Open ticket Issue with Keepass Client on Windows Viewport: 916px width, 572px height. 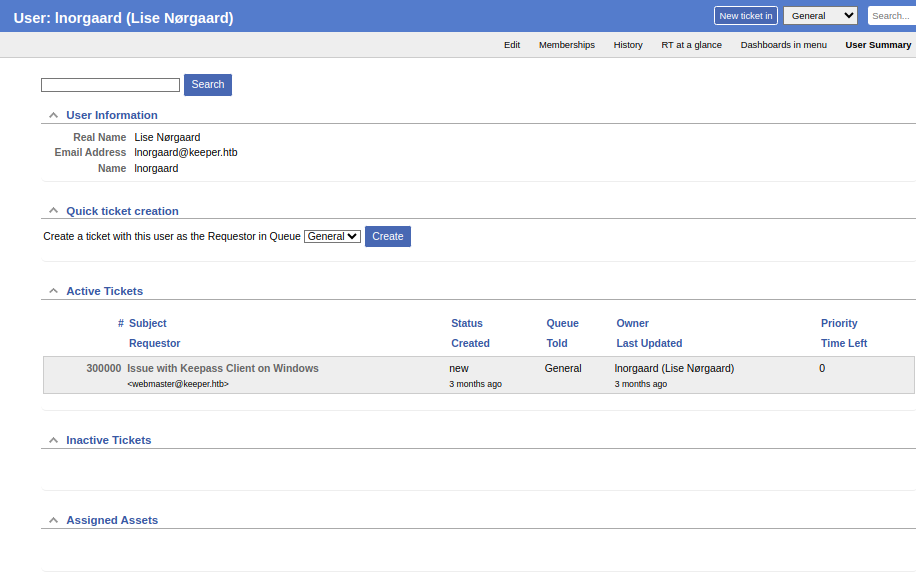[223, 369]
